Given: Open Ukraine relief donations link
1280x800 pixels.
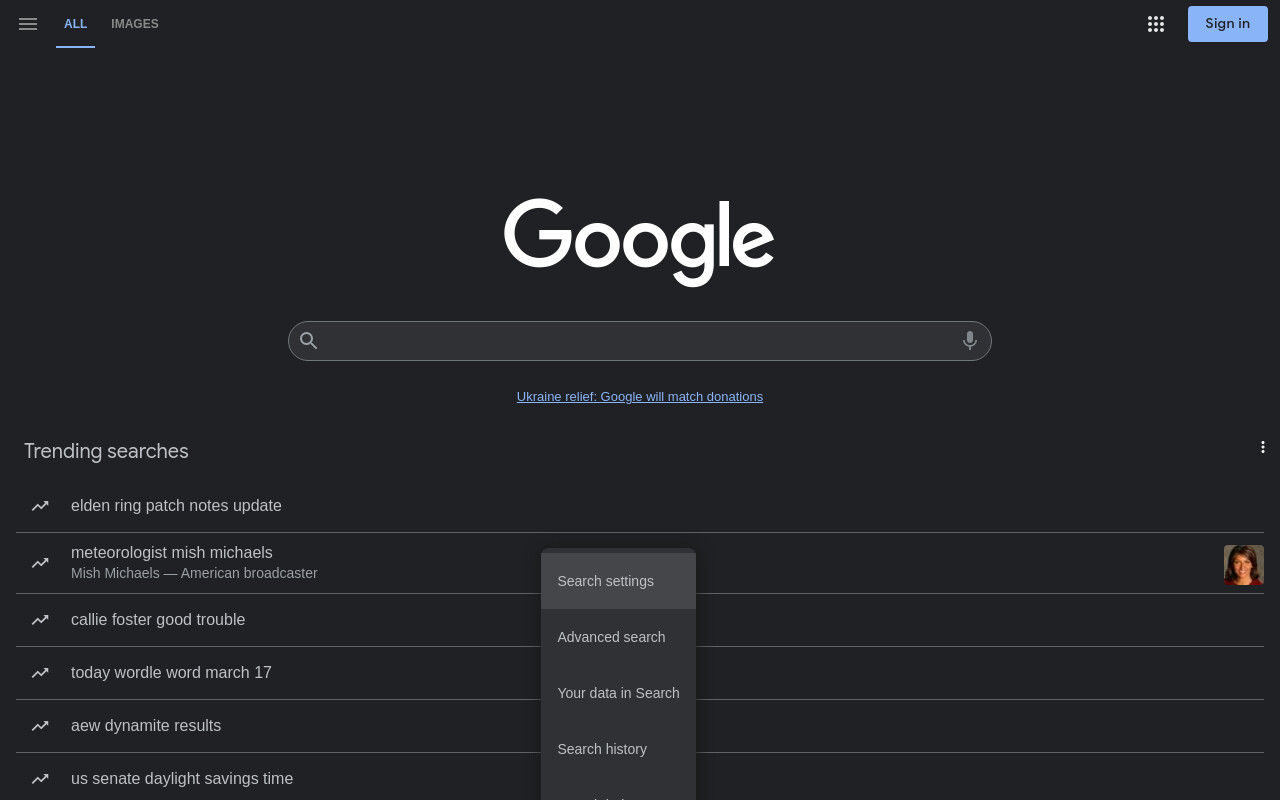Looking at the screenshot, I should 640,397.
